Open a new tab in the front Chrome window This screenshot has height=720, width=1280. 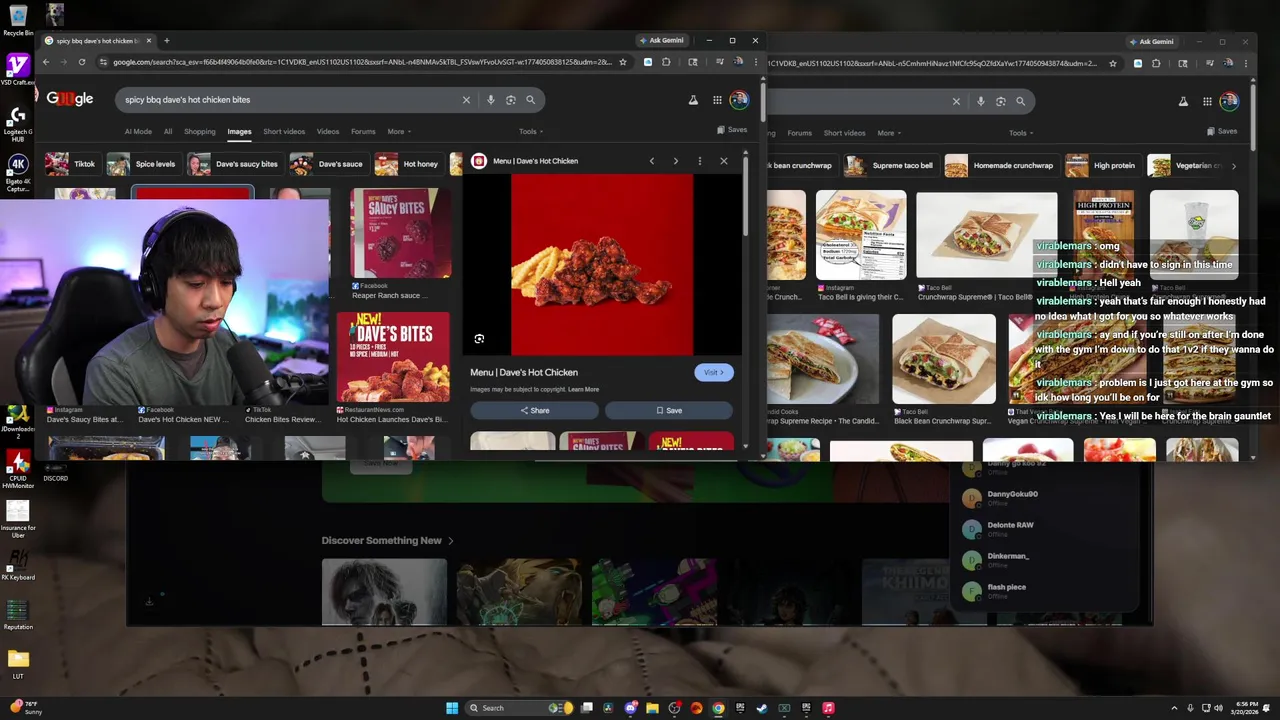pos(167,41)
